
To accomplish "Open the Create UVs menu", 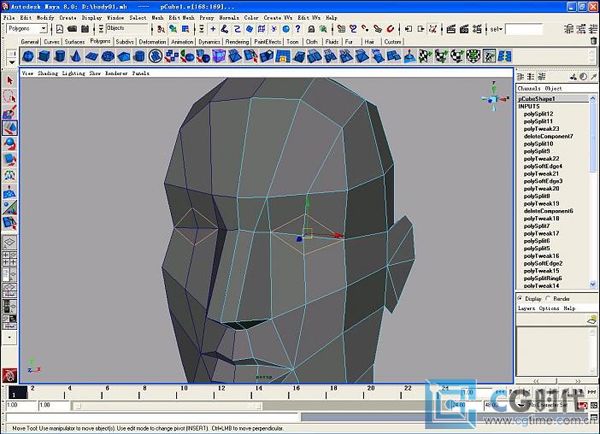I will (x=278, y=18).
